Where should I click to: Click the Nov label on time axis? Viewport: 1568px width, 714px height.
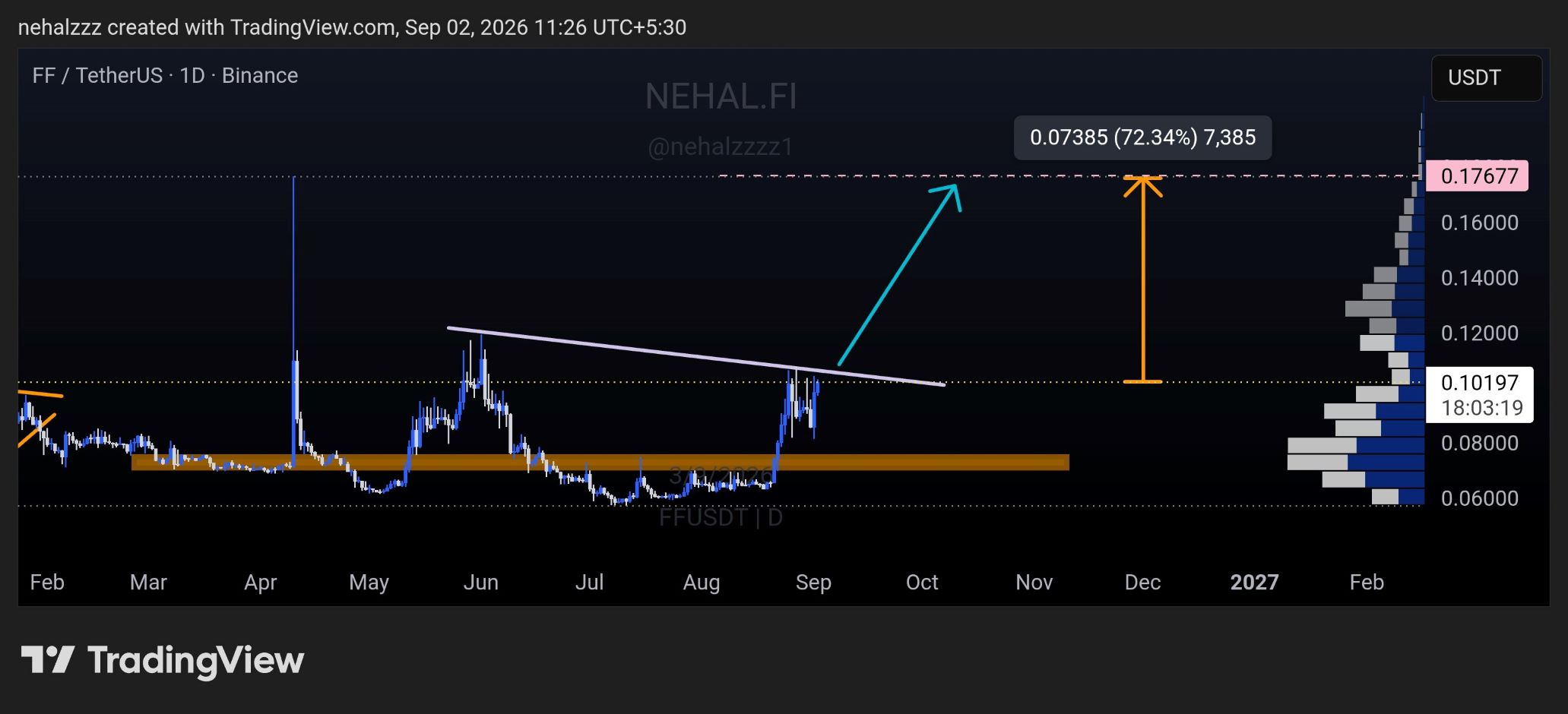point(1034,583)
